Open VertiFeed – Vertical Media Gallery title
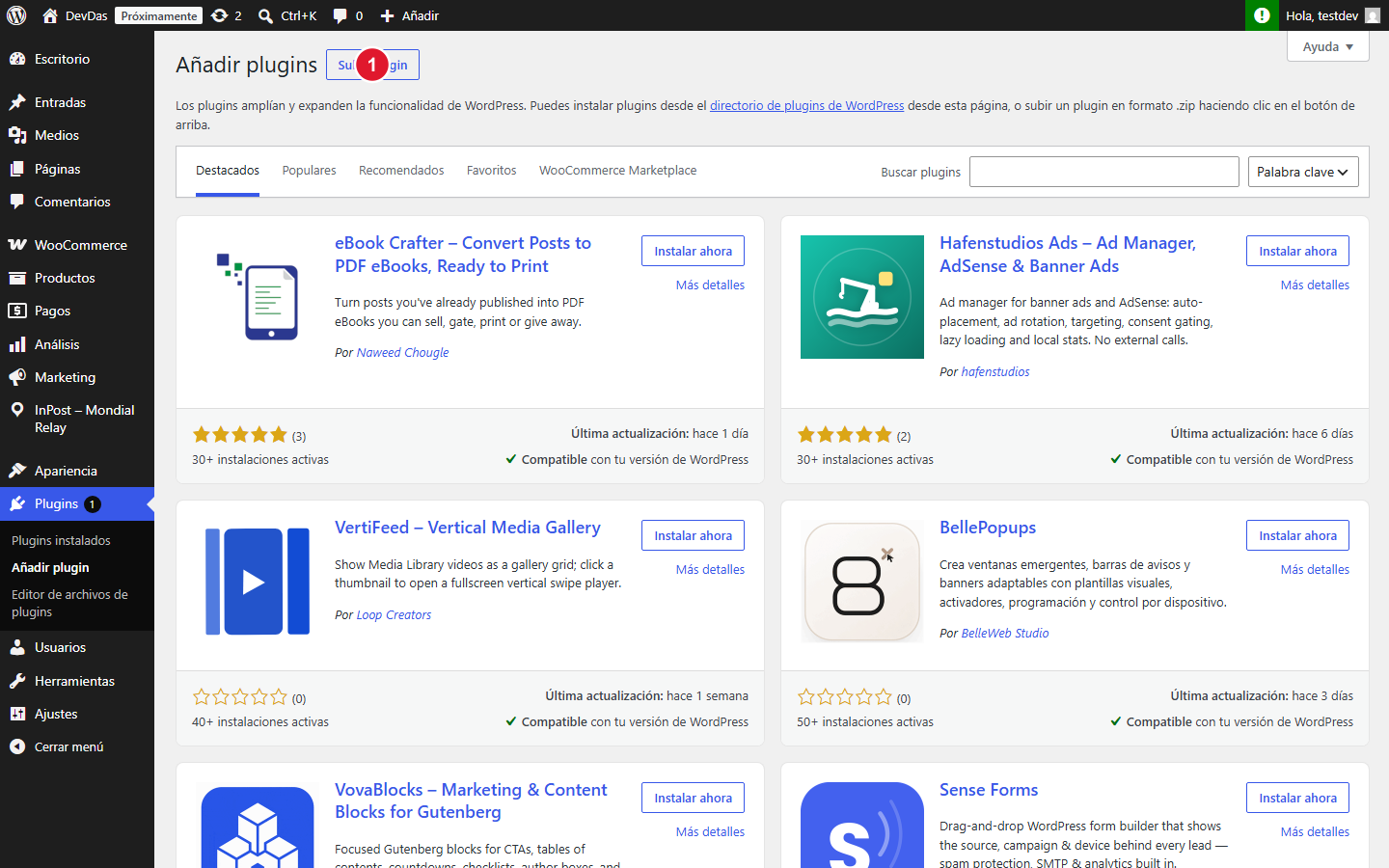 pyautogui.click(x=468, y=528)
